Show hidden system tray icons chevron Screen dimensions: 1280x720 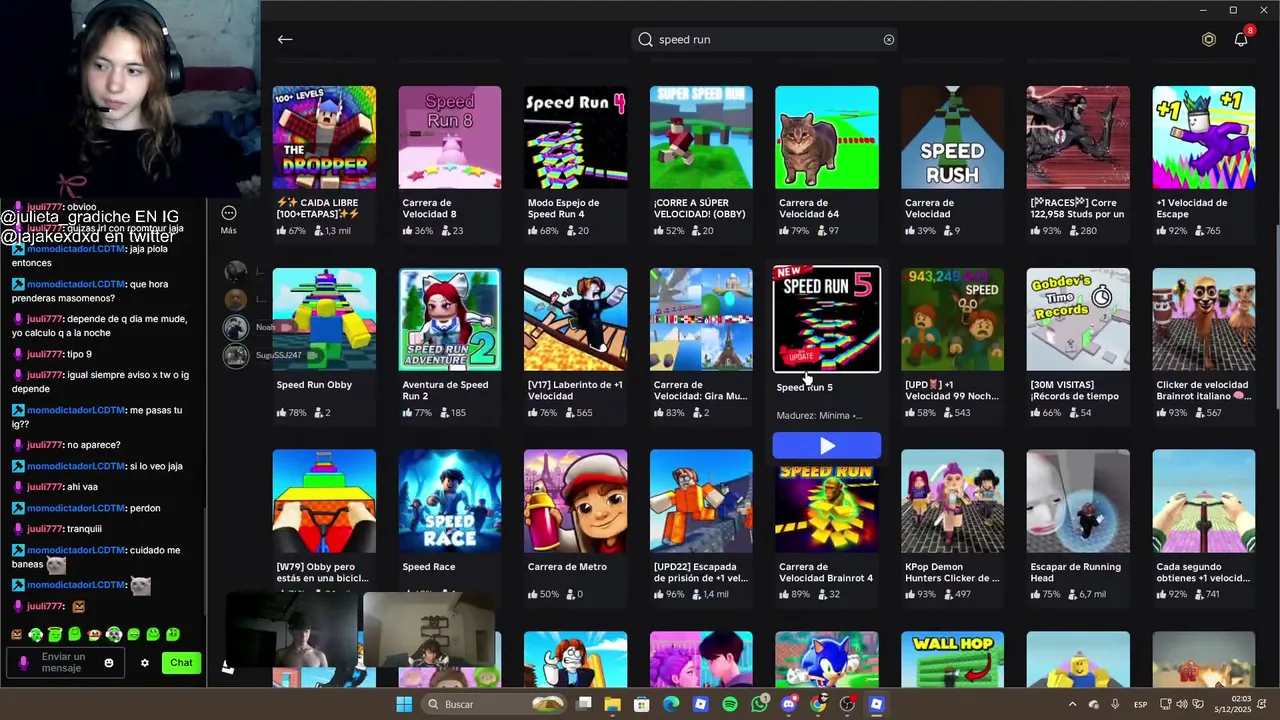click(1073, 704)
